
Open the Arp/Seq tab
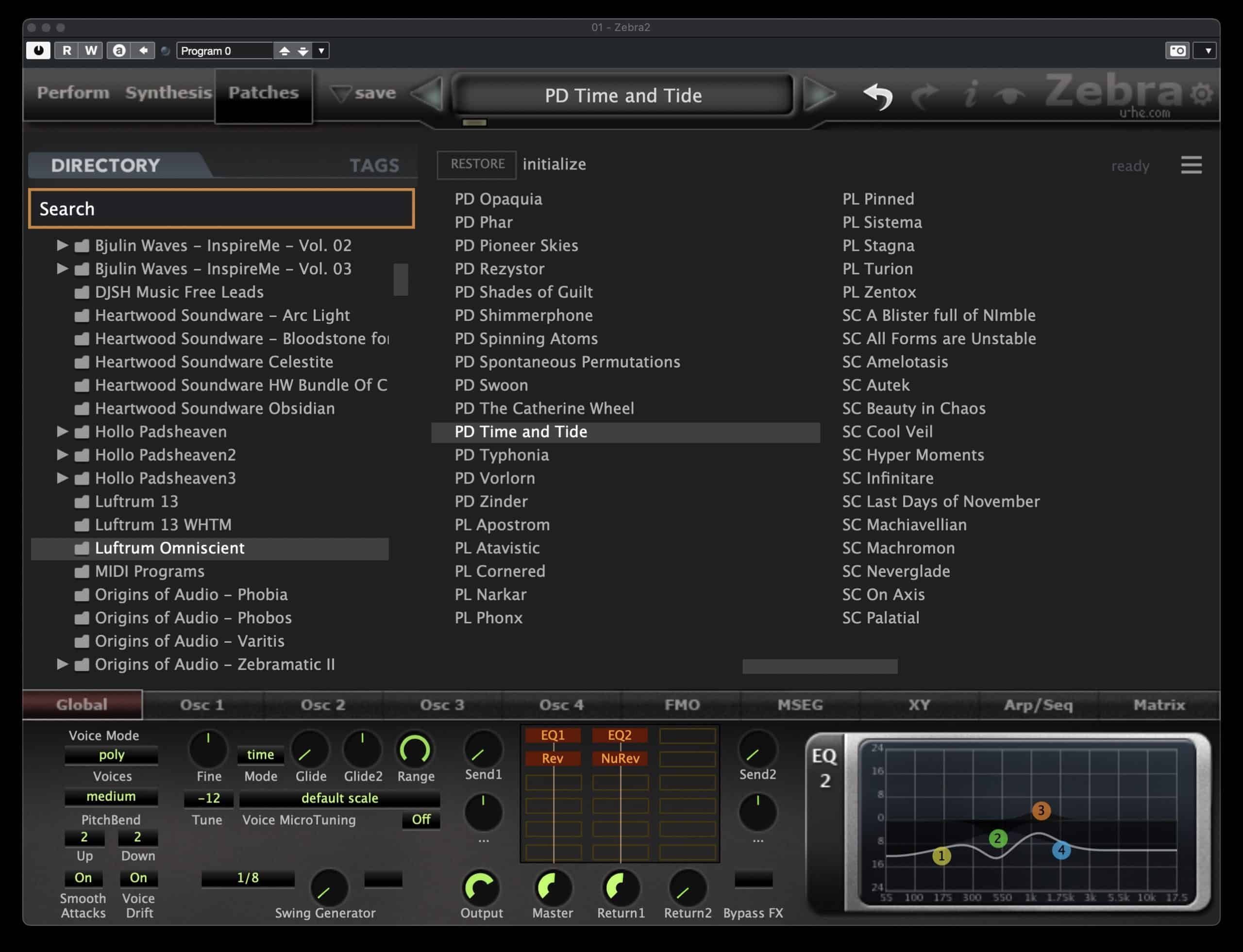pos(1039,705)
